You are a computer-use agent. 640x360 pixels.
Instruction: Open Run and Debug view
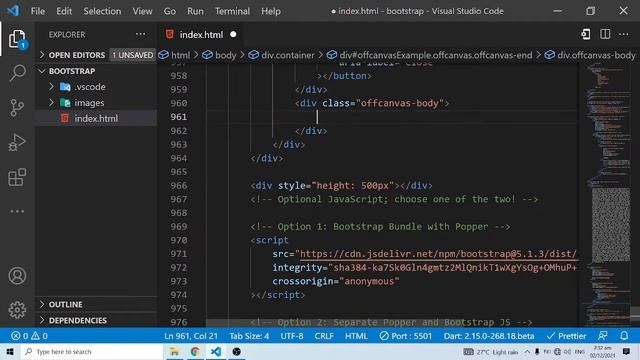pos(17,142)
